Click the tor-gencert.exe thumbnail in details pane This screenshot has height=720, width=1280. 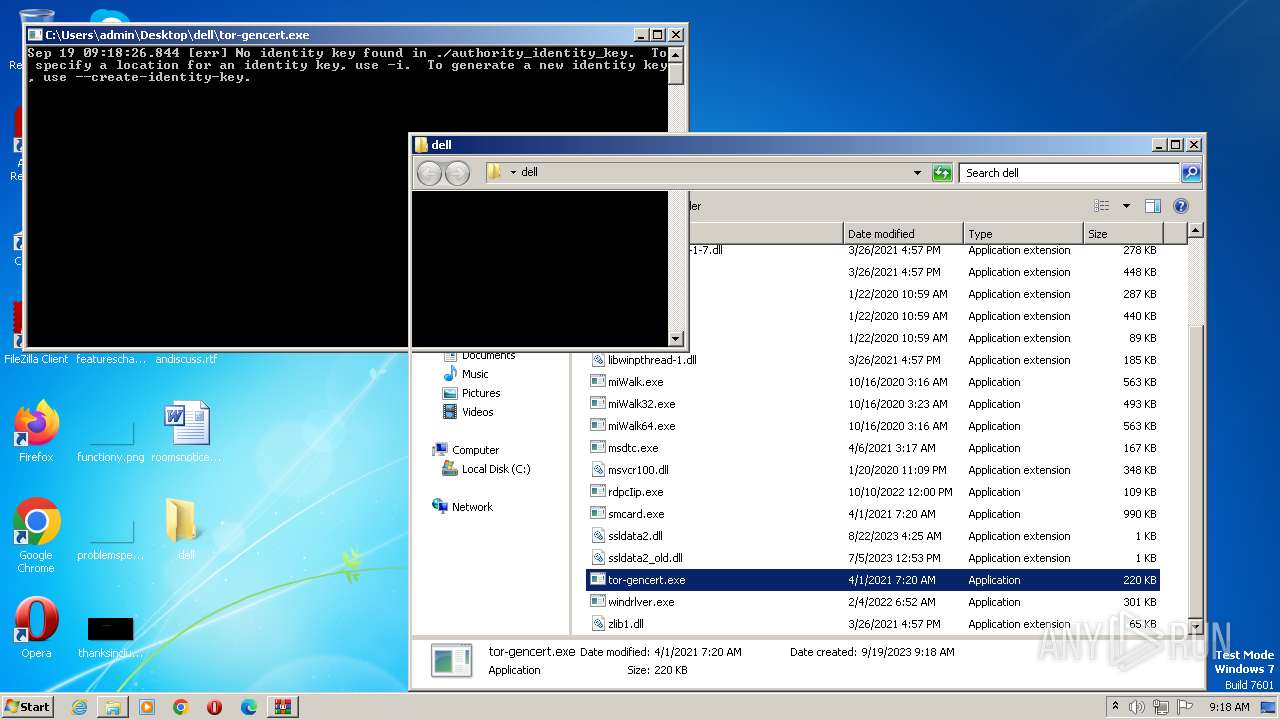click(451, 660)
